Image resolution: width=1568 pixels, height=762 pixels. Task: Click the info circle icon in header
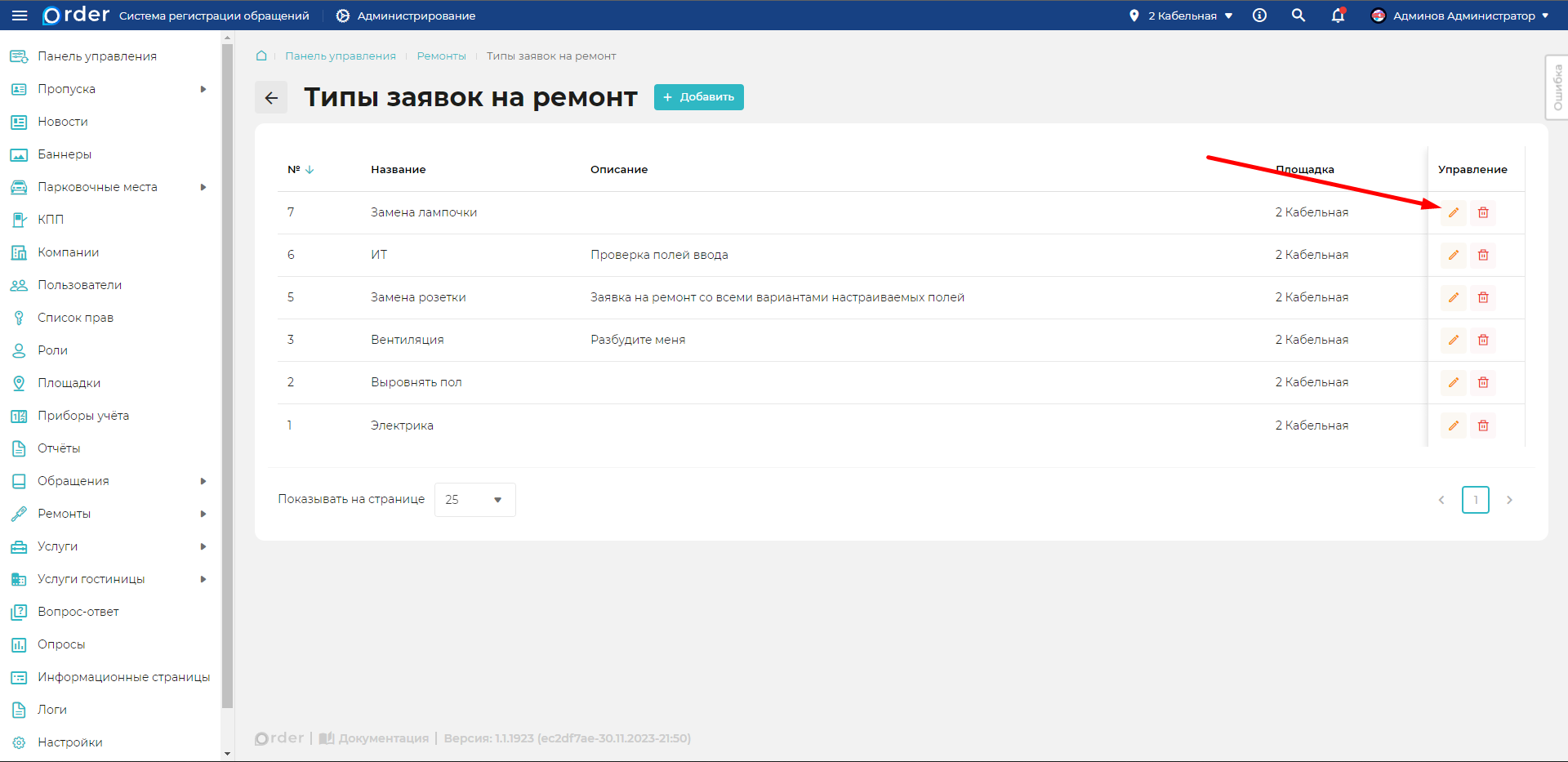(x=1259, y=16)
